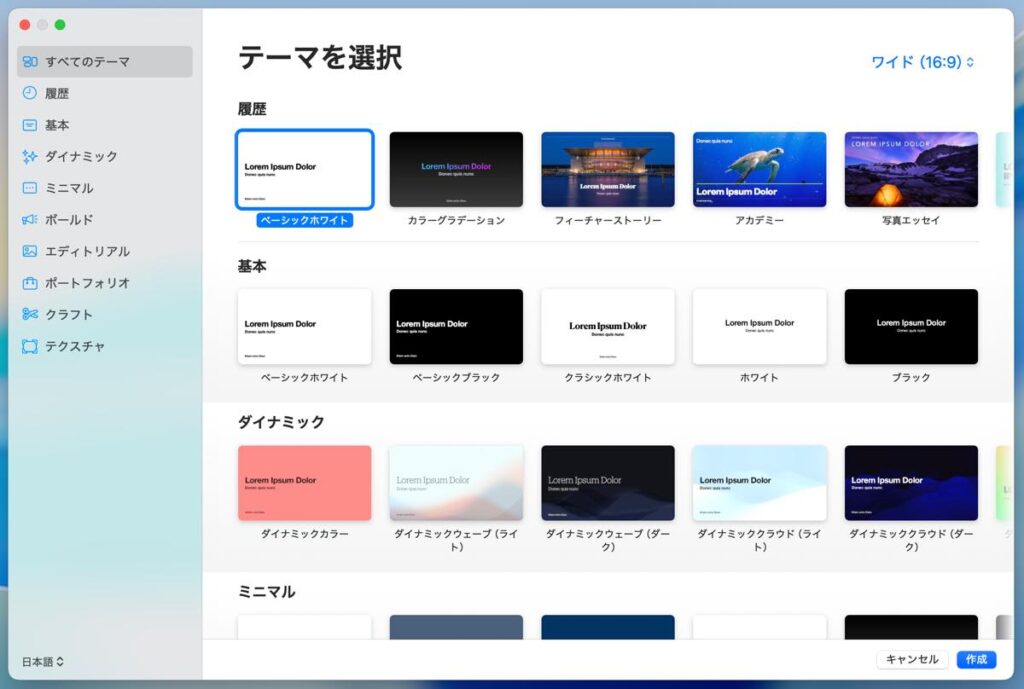Click the すべてのテーマ sidebar icon
Screen dimensions: 1024x689
click(30, 62)
